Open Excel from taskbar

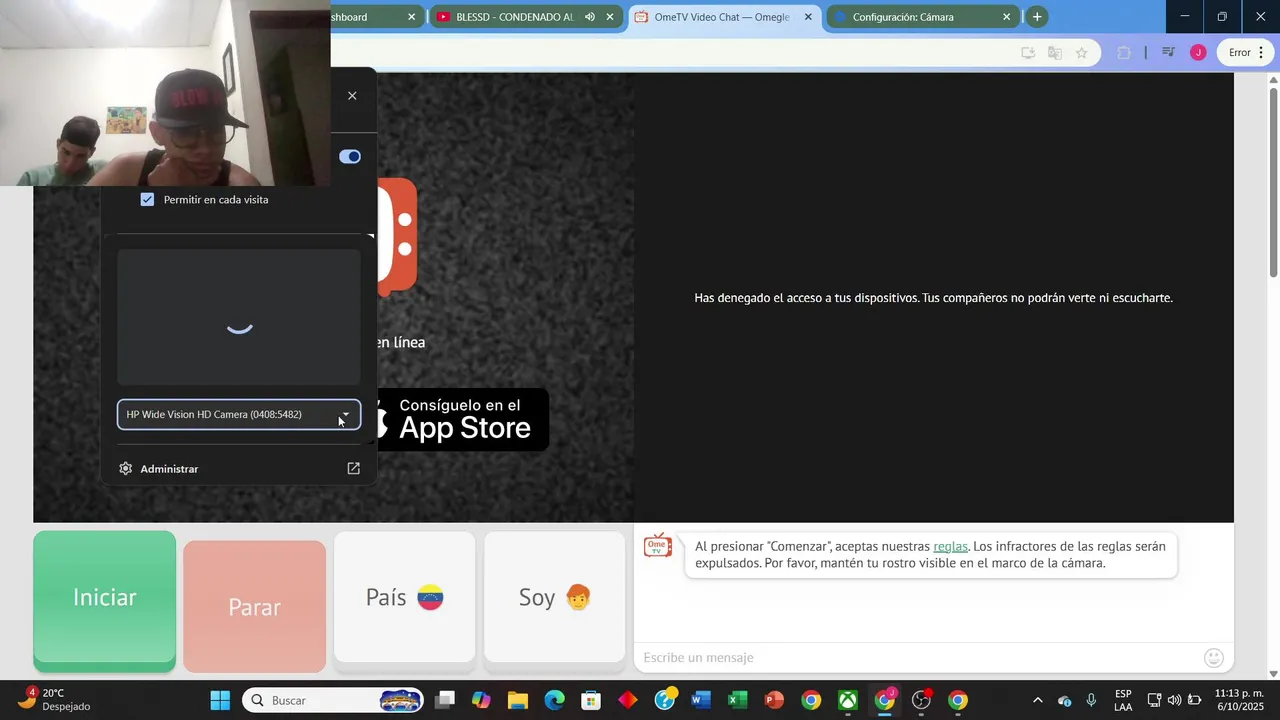click(x=738, y=700)
